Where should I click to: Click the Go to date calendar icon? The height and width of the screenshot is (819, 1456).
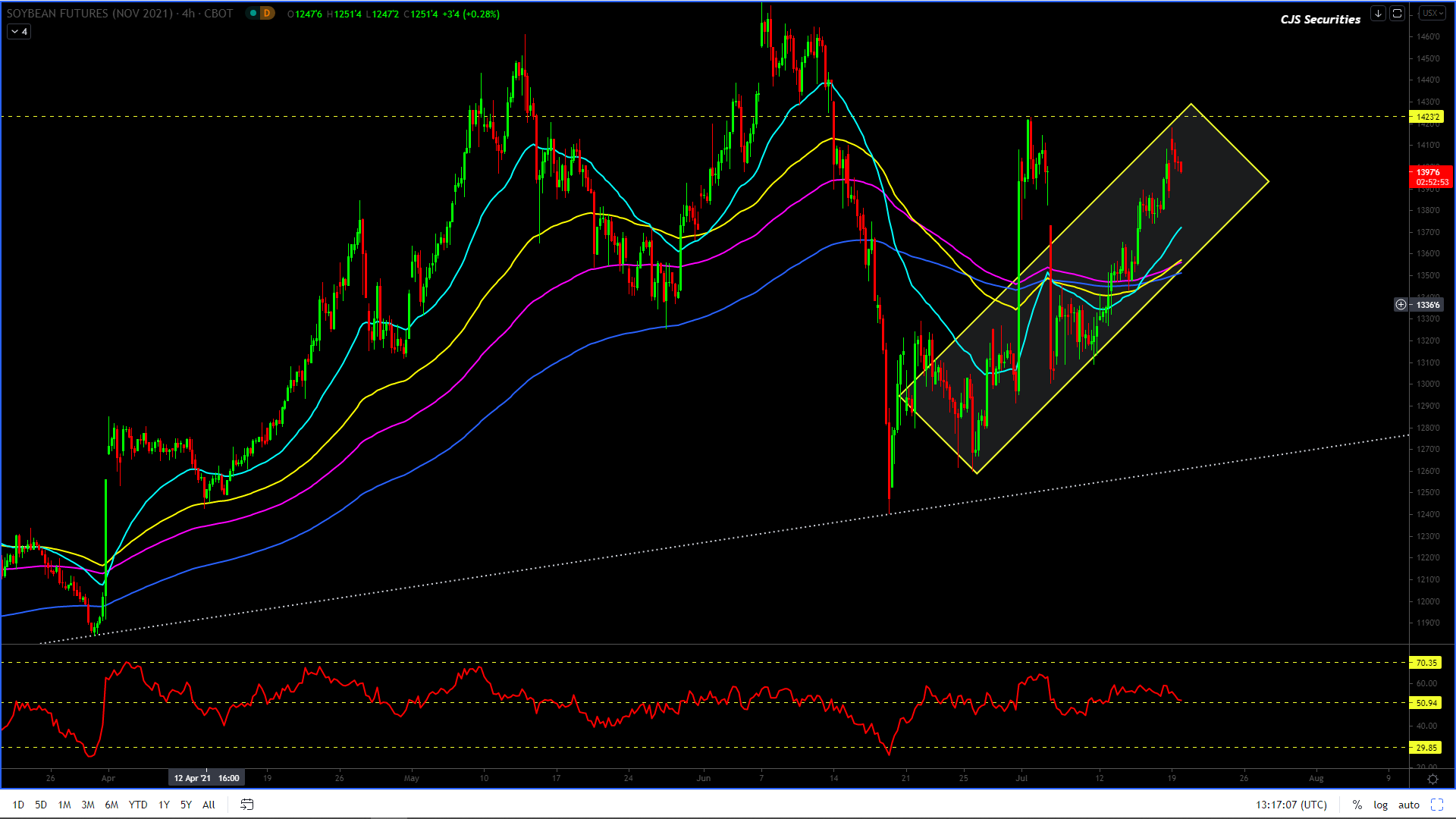[247, 805]
